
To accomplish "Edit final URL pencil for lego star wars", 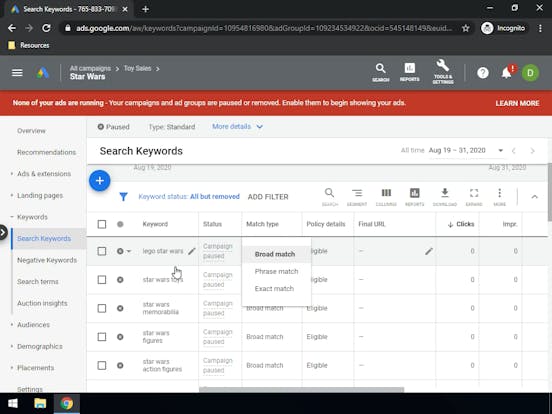I will (x=429, y=251).
